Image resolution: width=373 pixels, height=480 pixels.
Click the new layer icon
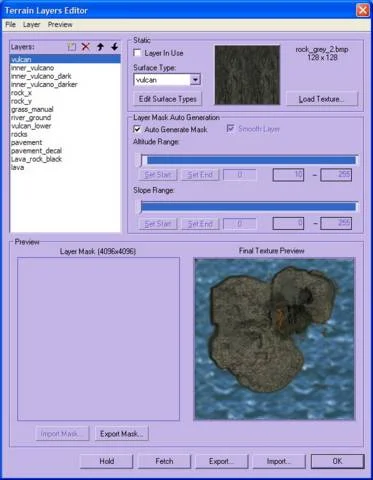pos(72,47)
